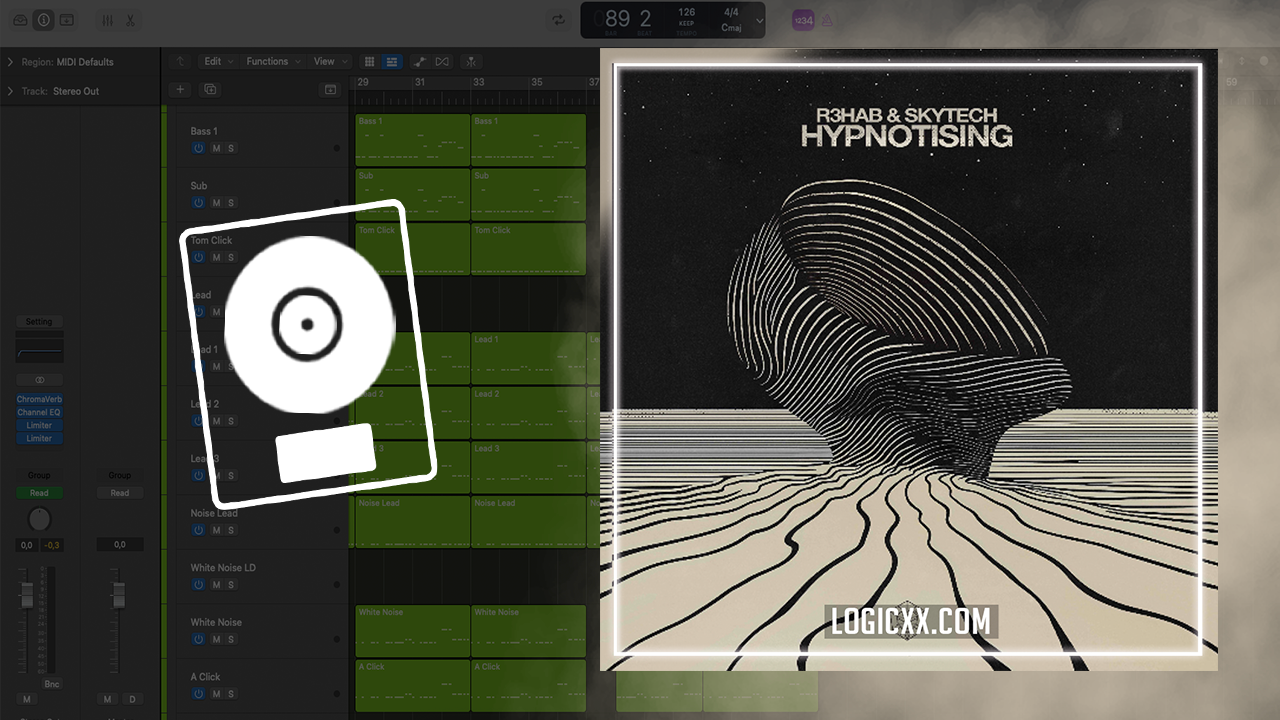Click the volume fader above D button

(118, 596)
